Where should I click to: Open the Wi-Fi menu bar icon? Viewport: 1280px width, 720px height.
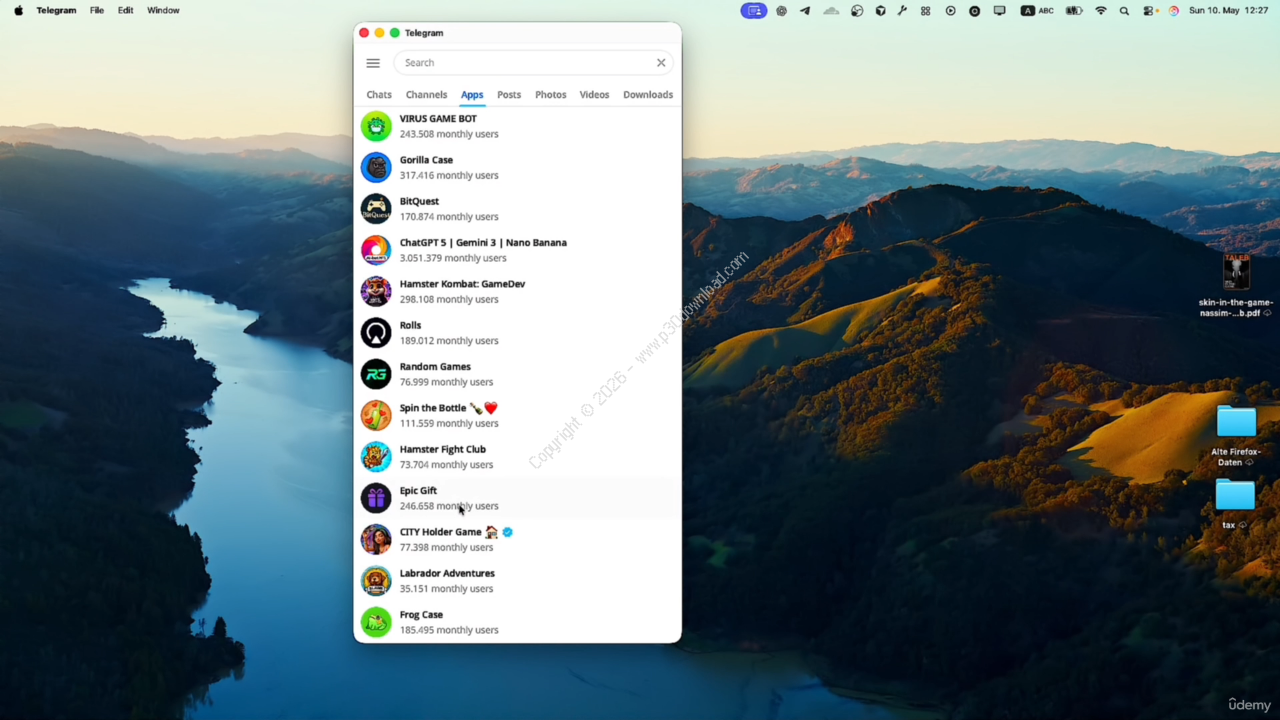point(1101,11)
